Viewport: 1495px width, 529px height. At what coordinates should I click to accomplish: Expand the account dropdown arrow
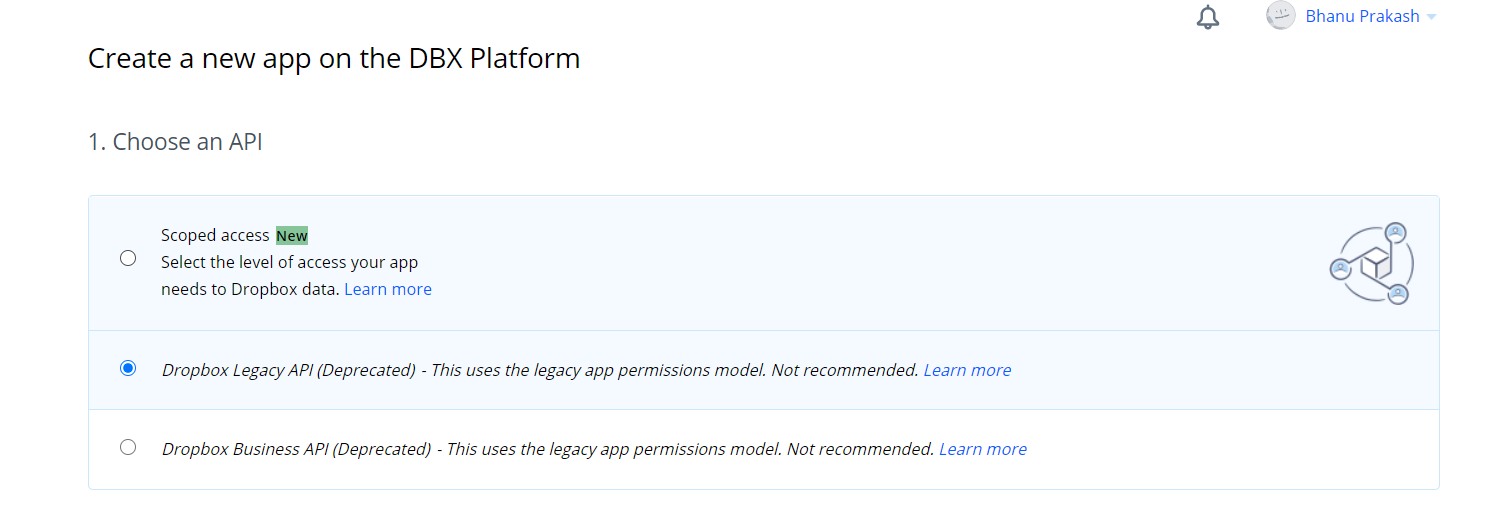tap(1431, 17)
